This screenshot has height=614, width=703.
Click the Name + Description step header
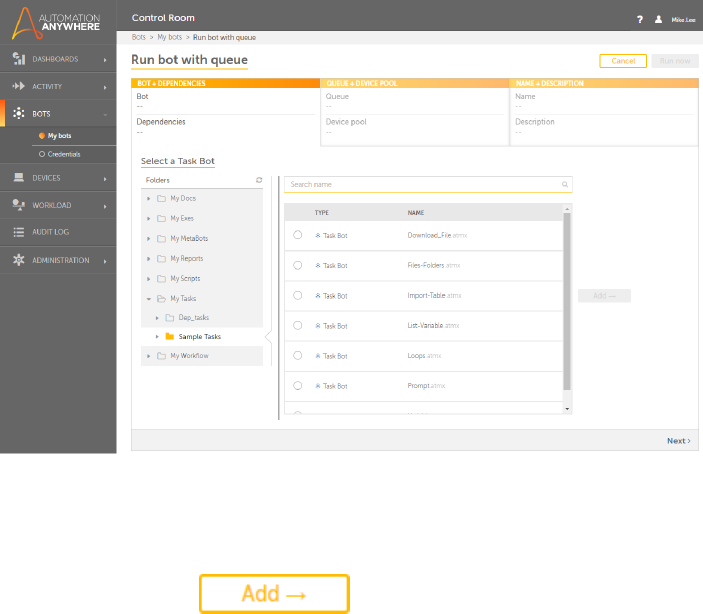(604, 83)
